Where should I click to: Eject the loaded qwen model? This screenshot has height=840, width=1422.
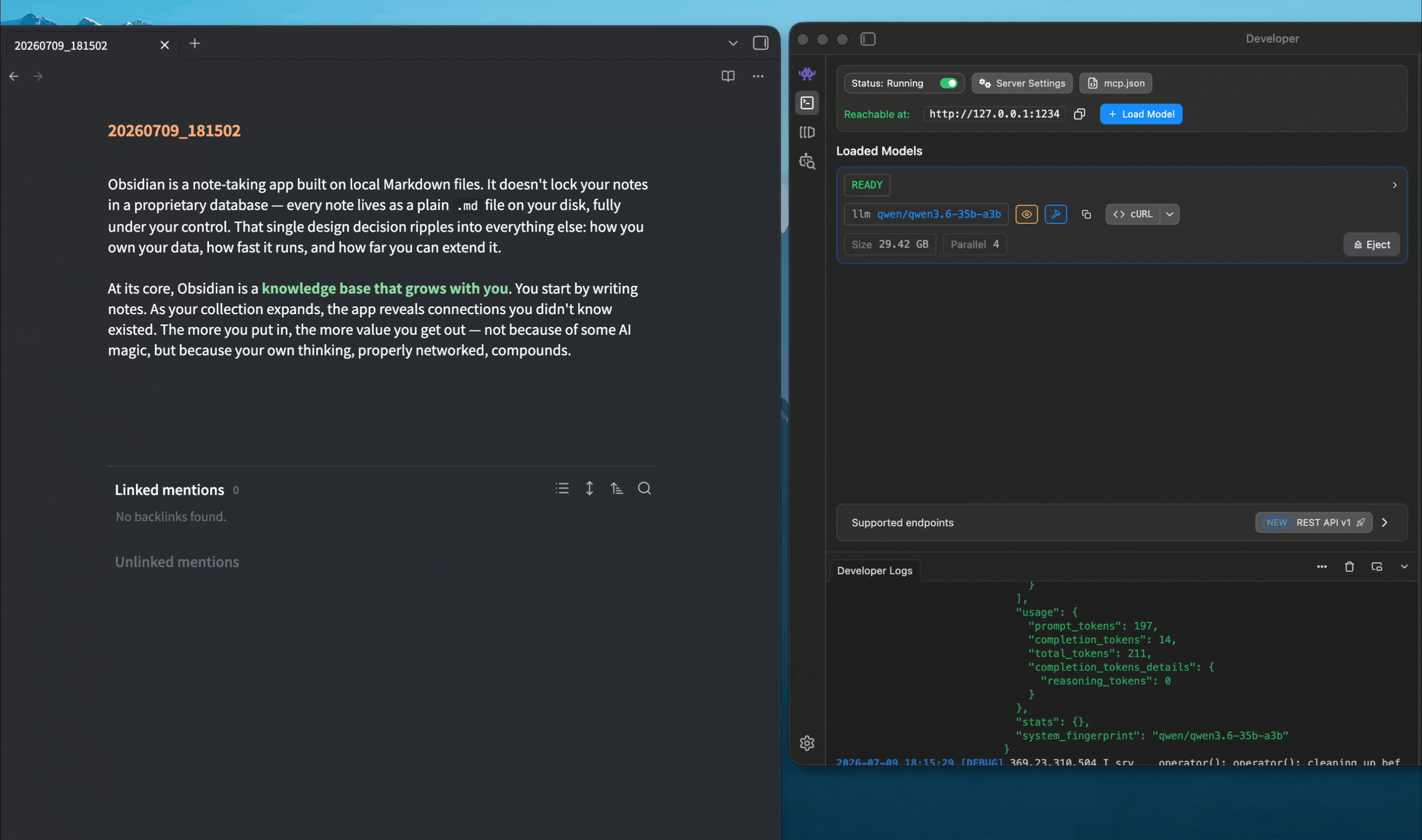tap(1371, 244)
